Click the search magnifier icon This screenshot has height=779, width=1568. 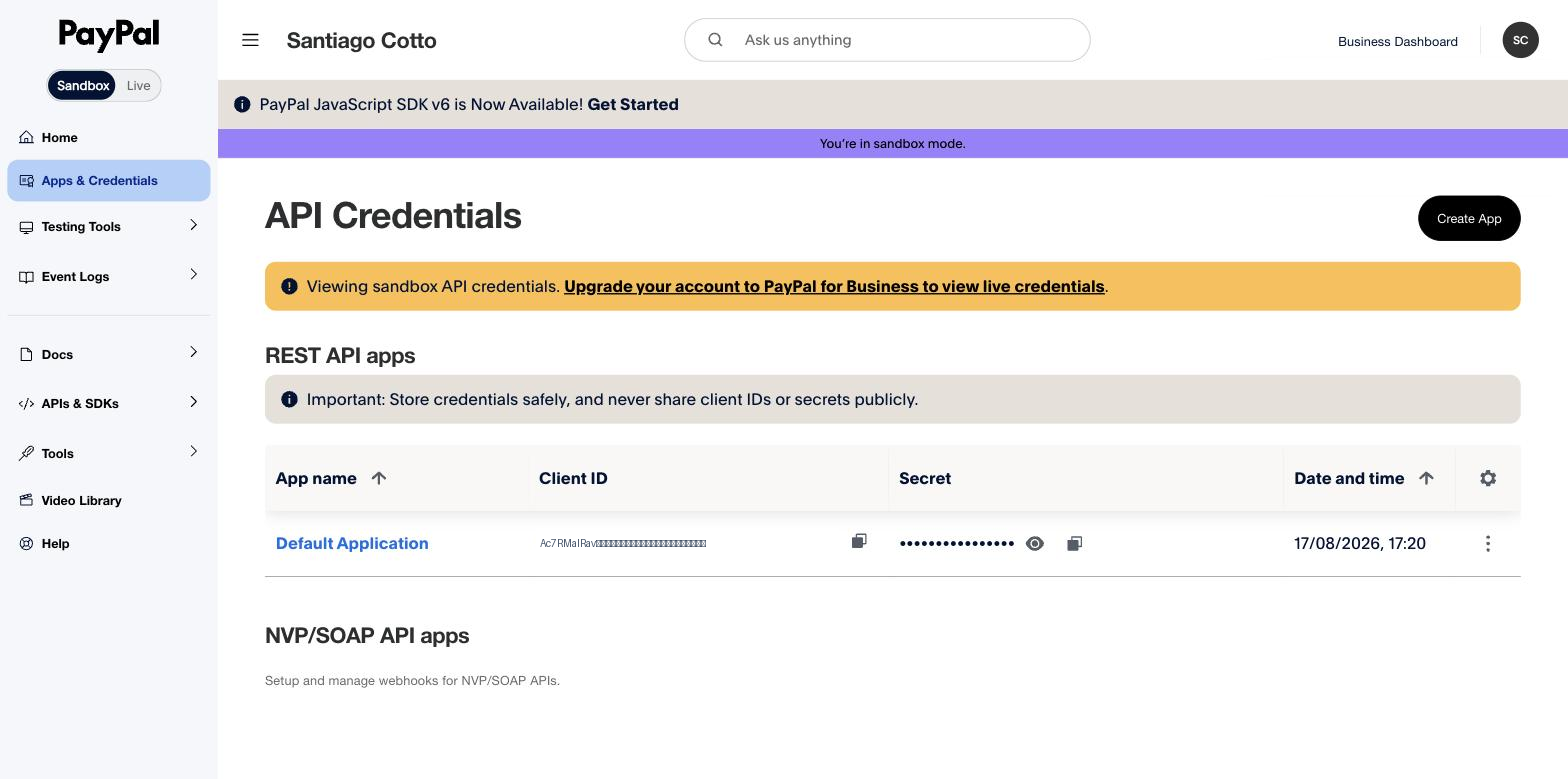(x=715, y=40)
